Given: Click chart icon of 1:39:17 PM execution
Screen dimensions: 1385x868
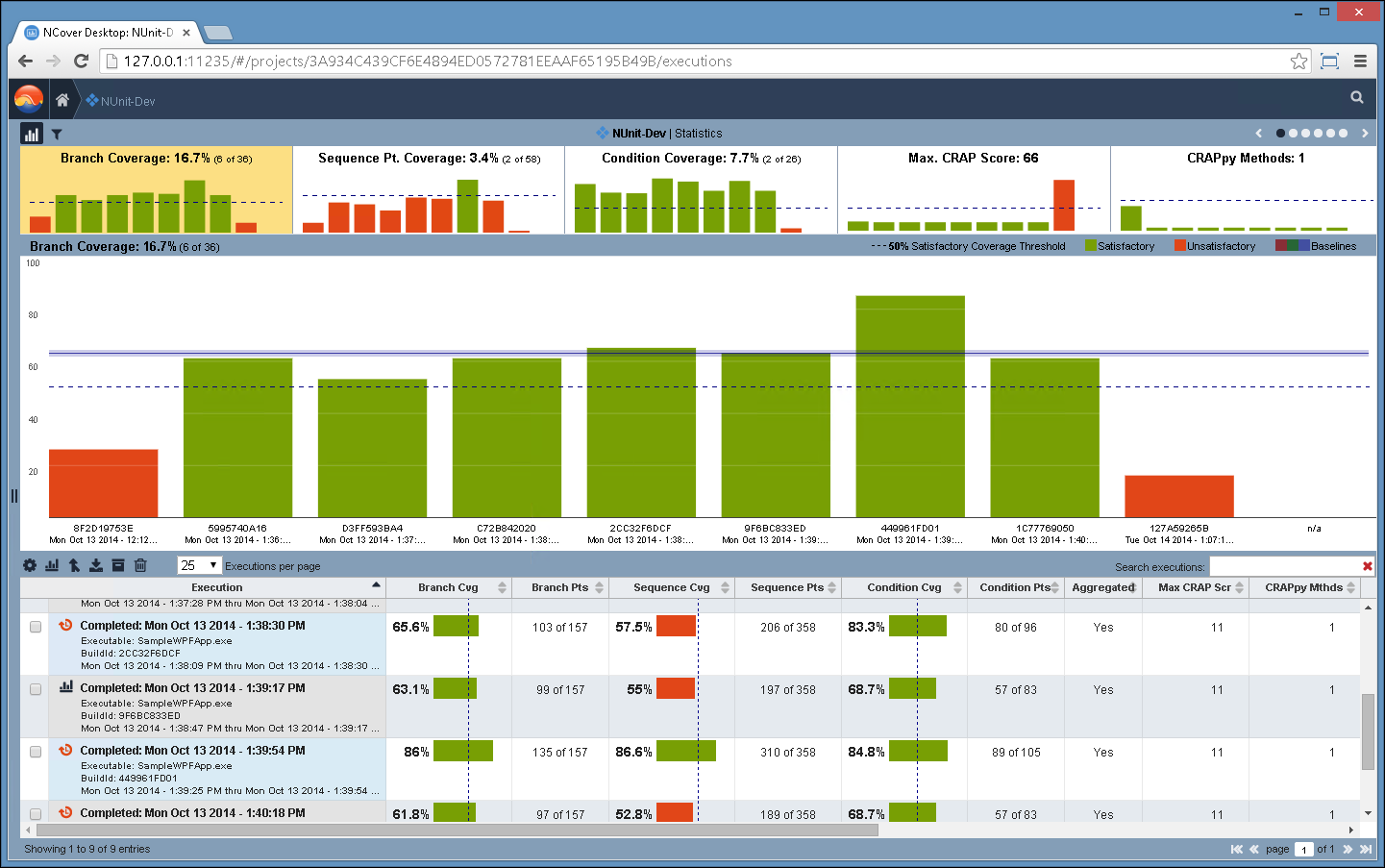Looking at the screenshot, I should tap(66, 687).
